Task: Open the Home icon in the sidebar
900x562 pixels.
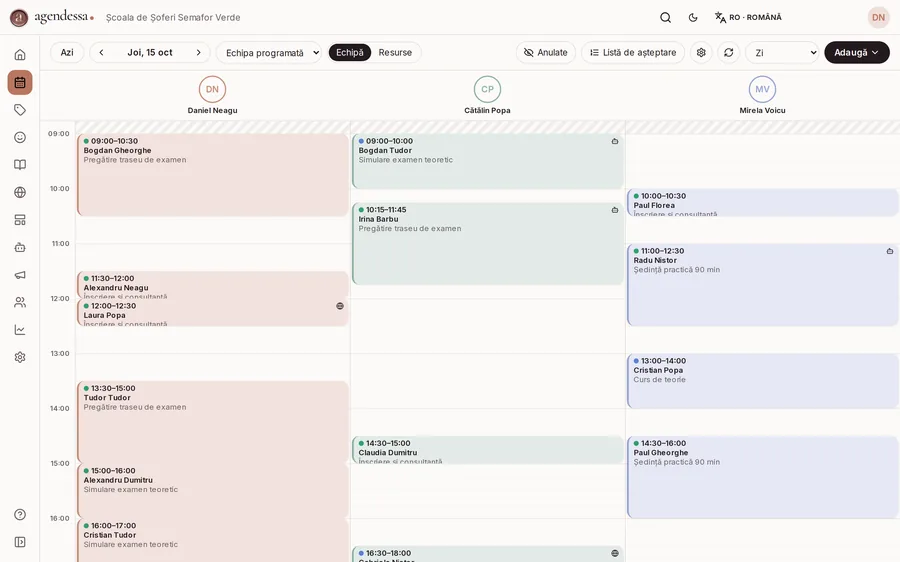Action: [x=20, y=55]
